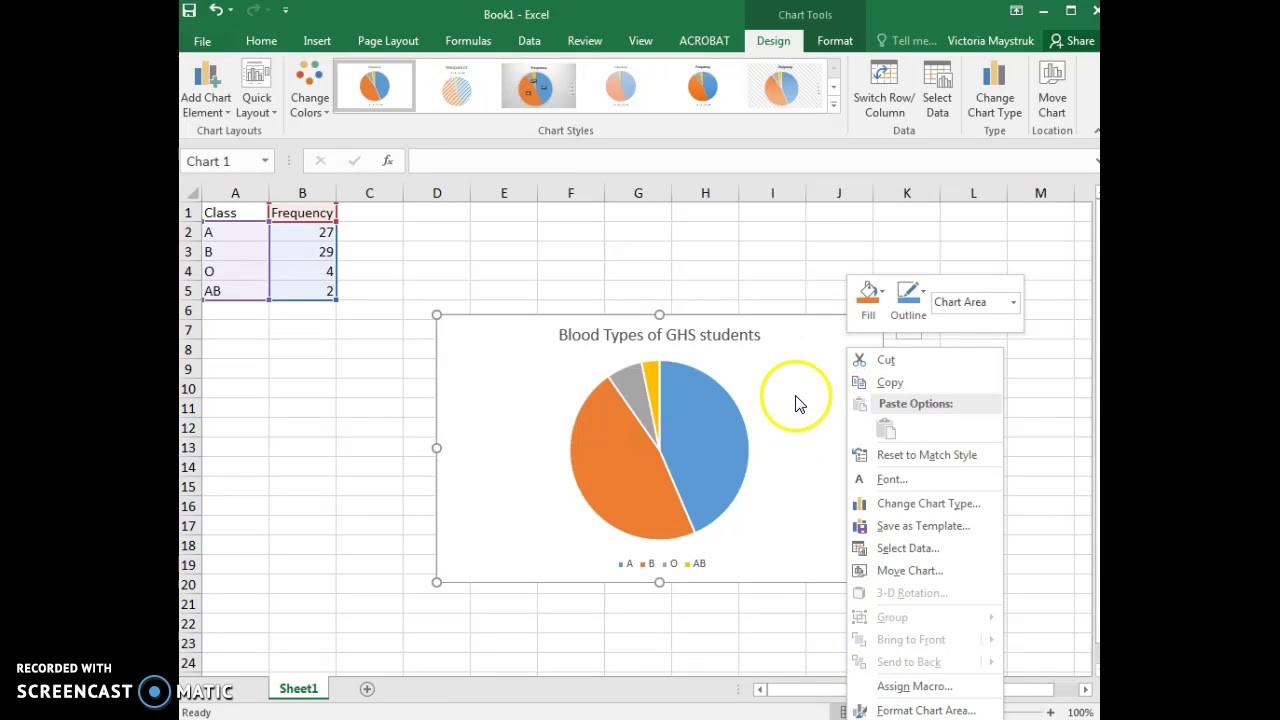Click the Insert Function fx icon
This screenshot has width=1280, height=720.
pyautogui.click(x=388, y=161)
